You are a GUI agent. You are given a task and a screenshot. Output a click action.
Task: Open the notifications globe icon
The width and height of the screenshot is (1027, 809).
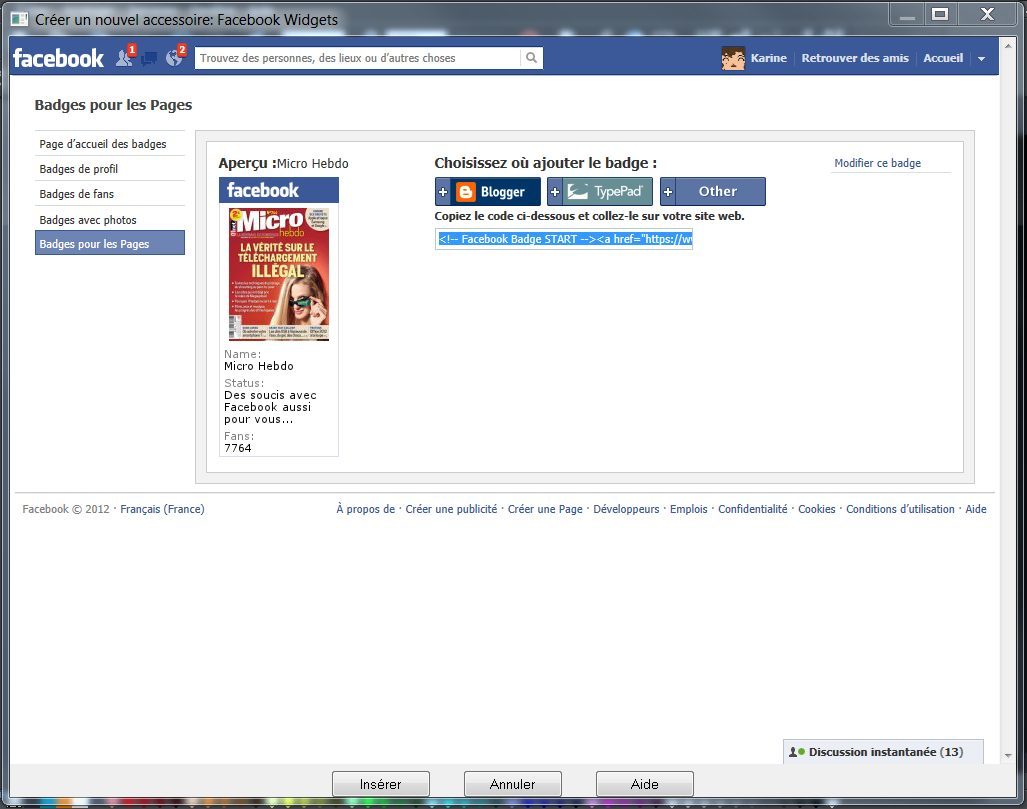point(175,57)
